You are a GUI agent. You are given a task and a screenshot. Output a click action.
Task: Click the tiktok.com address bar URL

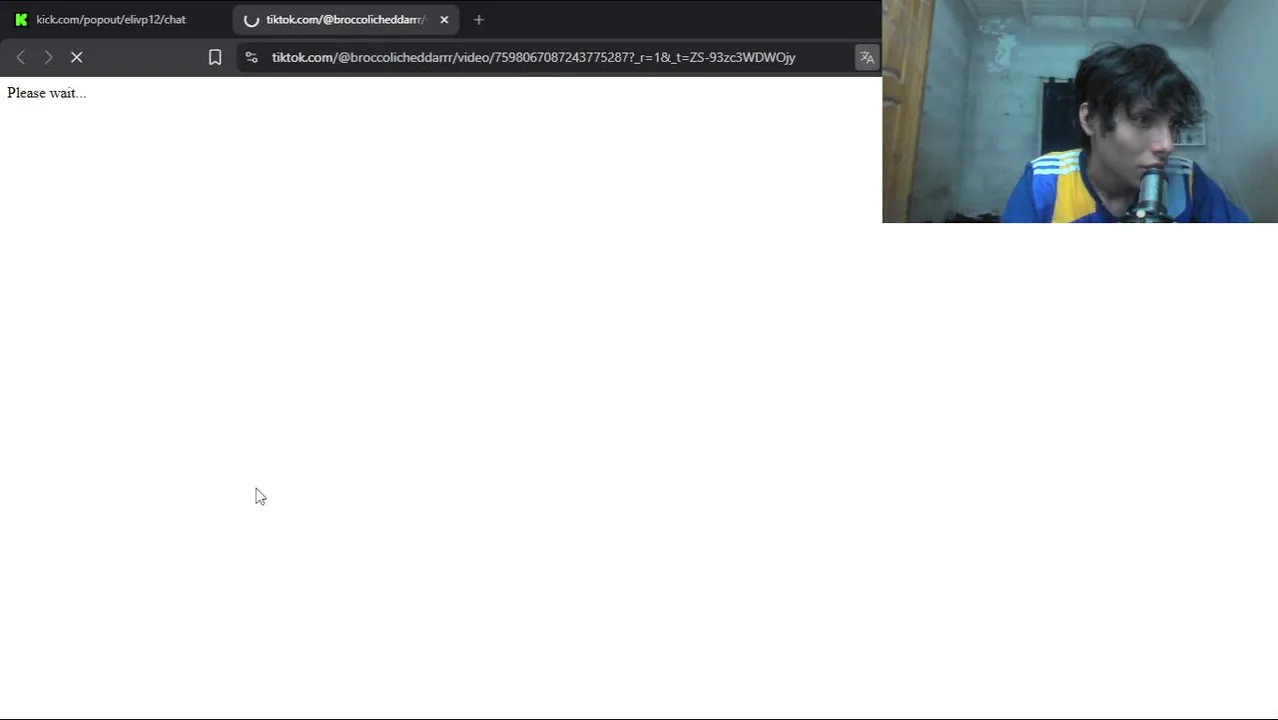click(x=533, y=57)
